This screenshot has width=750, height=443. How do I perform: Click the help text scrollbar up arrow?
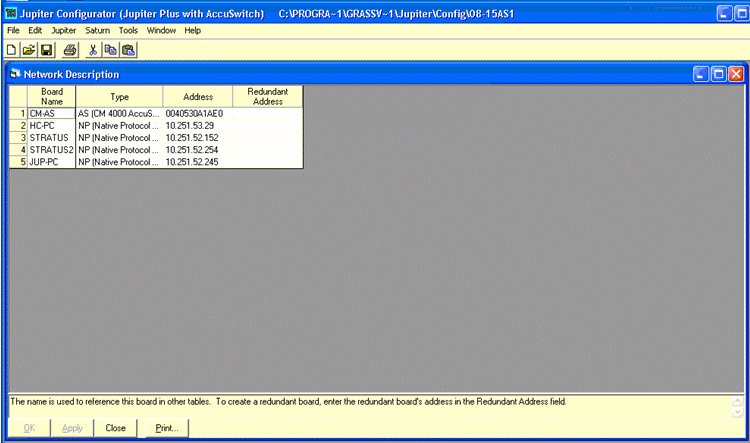[738, 401]
